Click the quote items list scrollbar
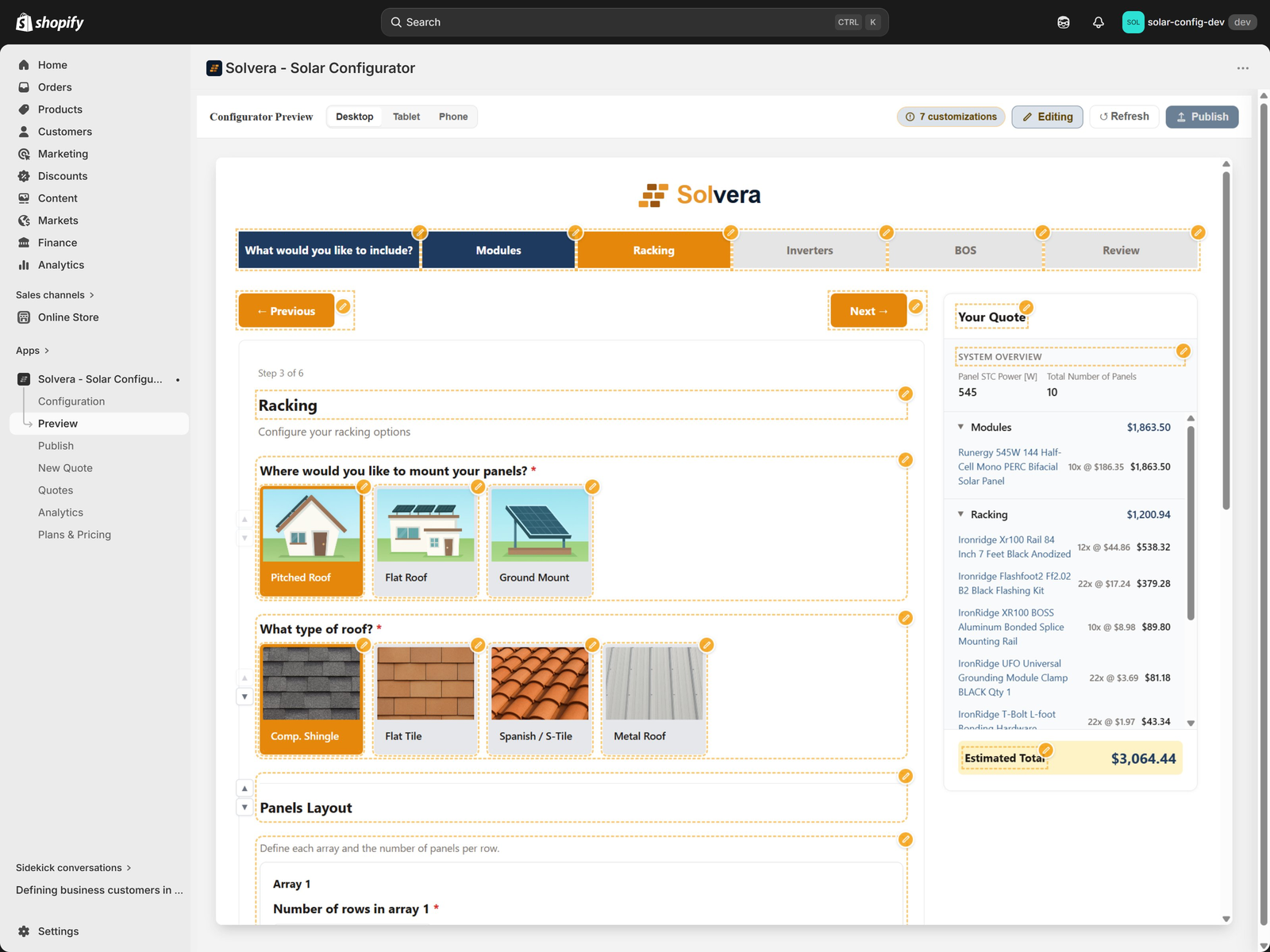Screen dimensions: 1270x952 click(x=1191, y=524)
